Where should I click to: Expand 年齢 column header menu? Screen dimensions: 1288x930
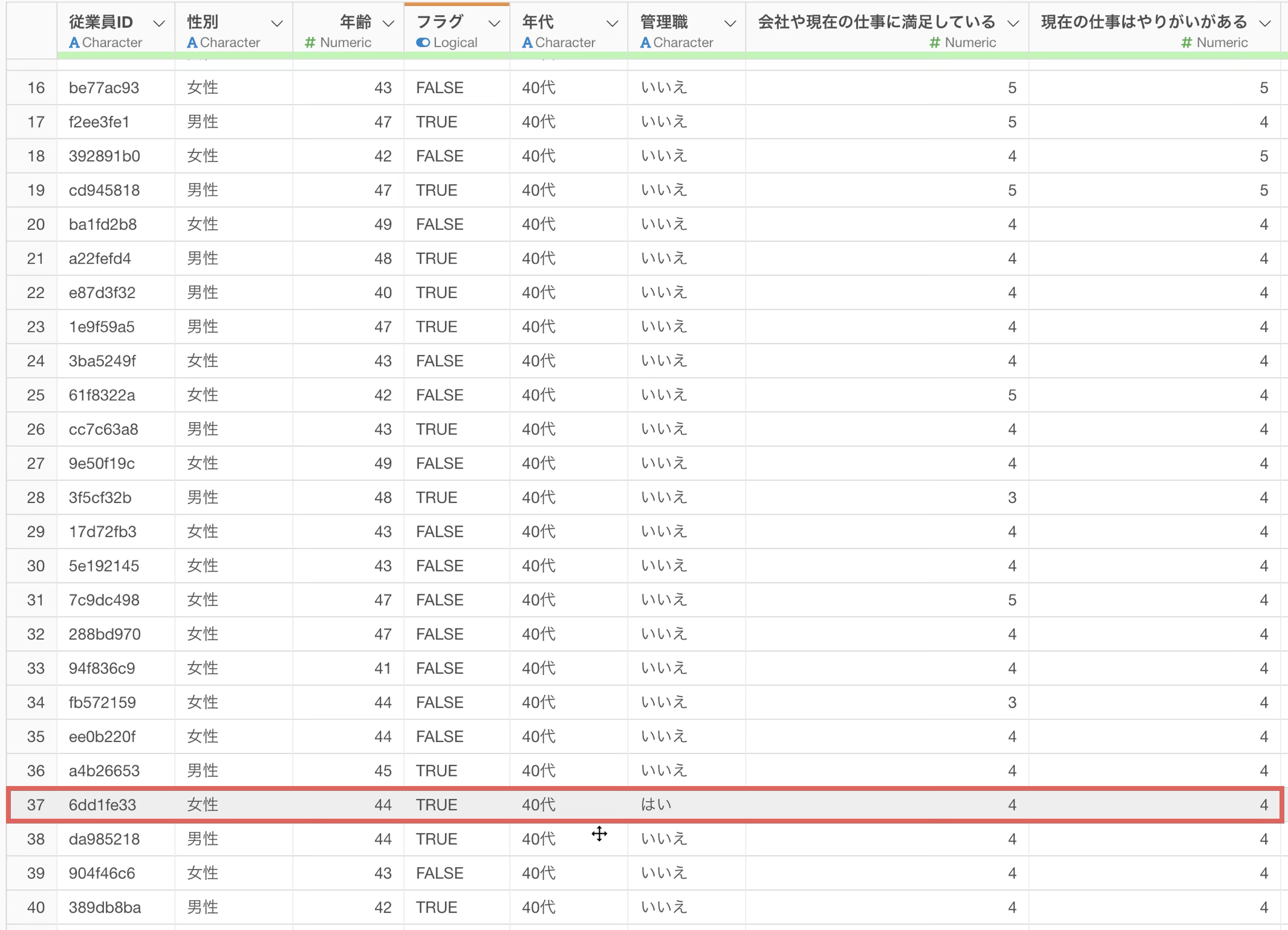389,24
